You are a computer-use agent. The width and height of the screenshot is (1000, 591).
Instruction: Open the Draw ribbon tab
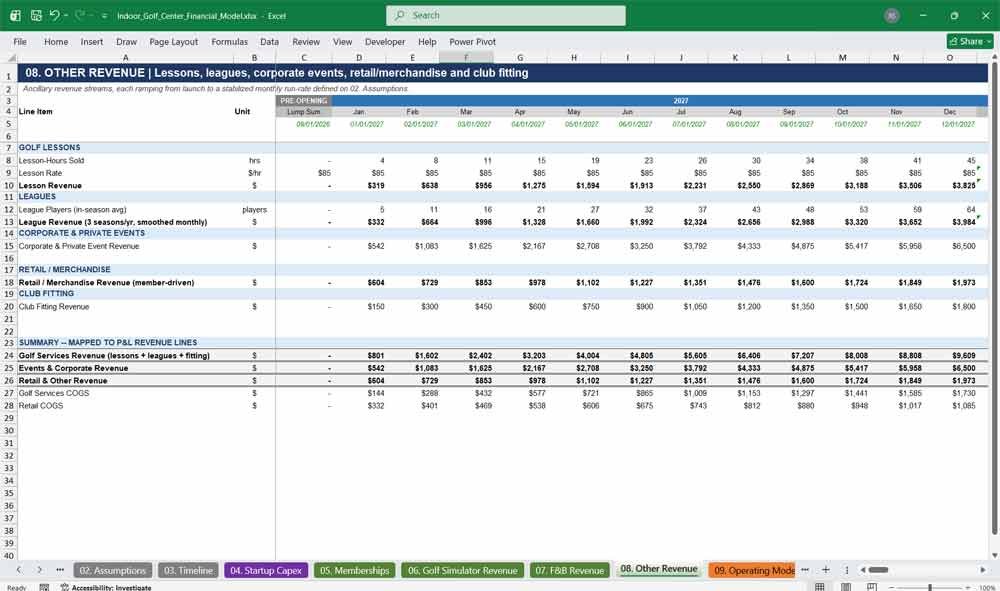tap(126, 41)
